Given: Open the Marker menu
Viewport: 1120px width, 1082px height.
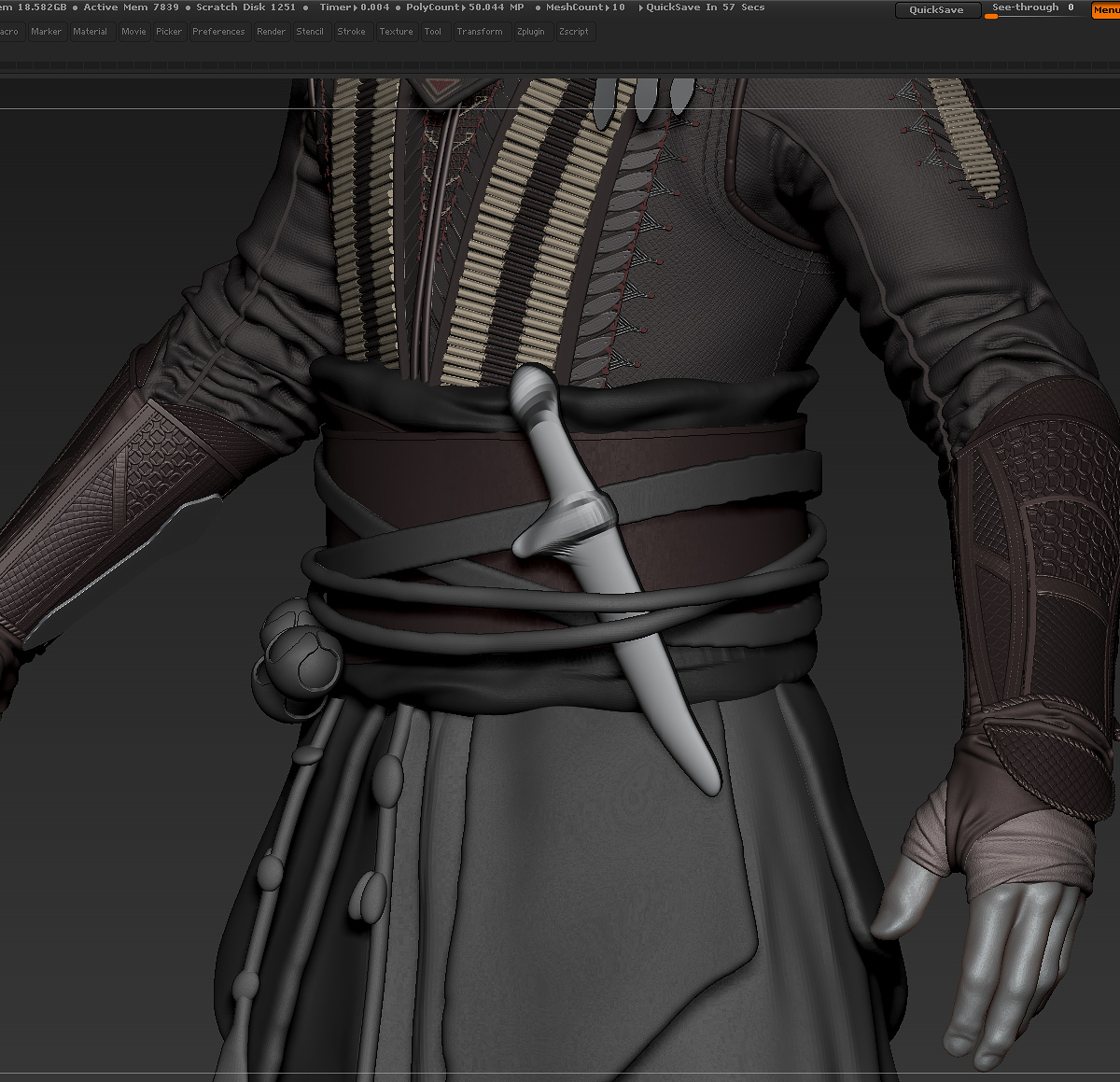Looking at the screenshot, I should pos(46,32).
